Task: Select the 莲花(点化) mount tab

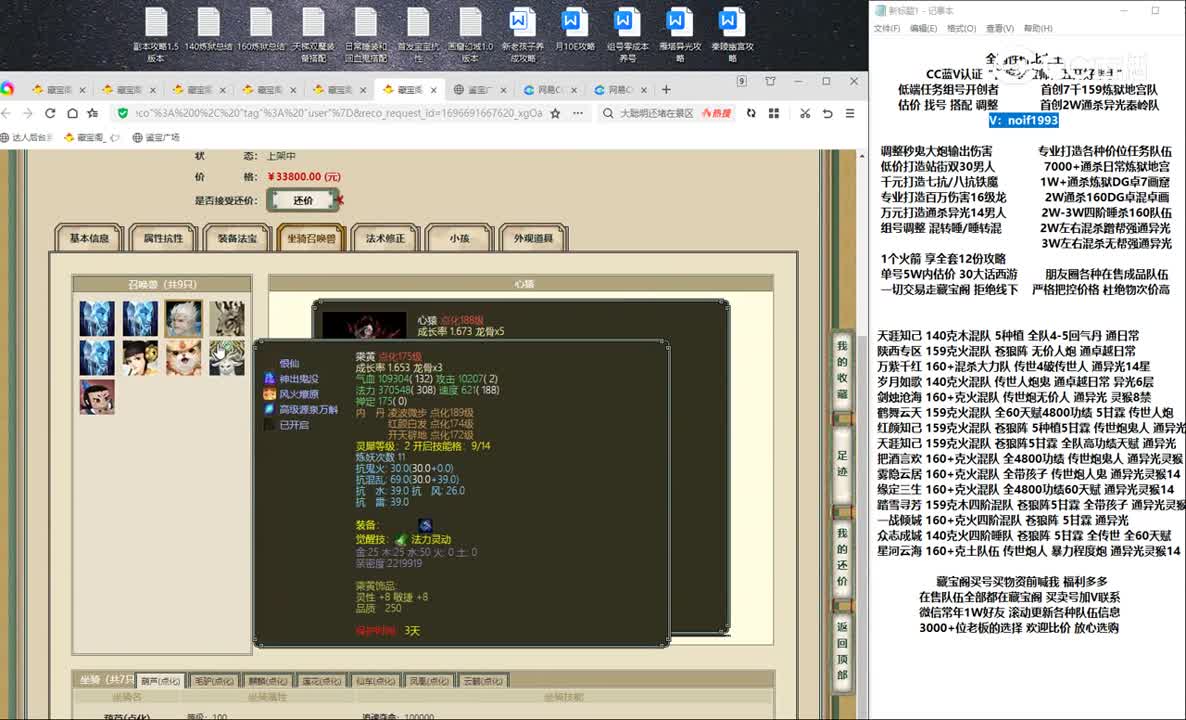Action: [321, 681]
